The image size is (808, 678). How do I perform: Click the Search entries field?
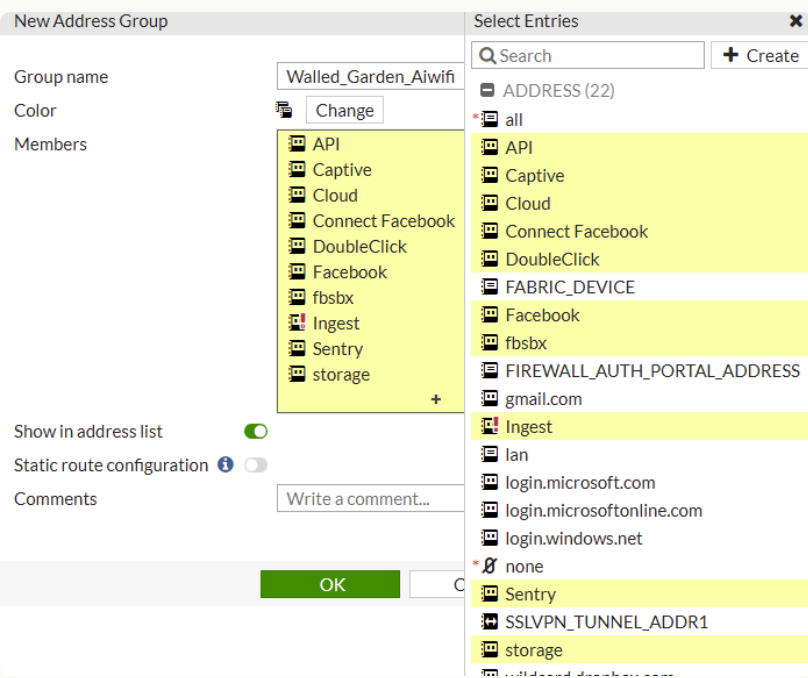(588, 55)
